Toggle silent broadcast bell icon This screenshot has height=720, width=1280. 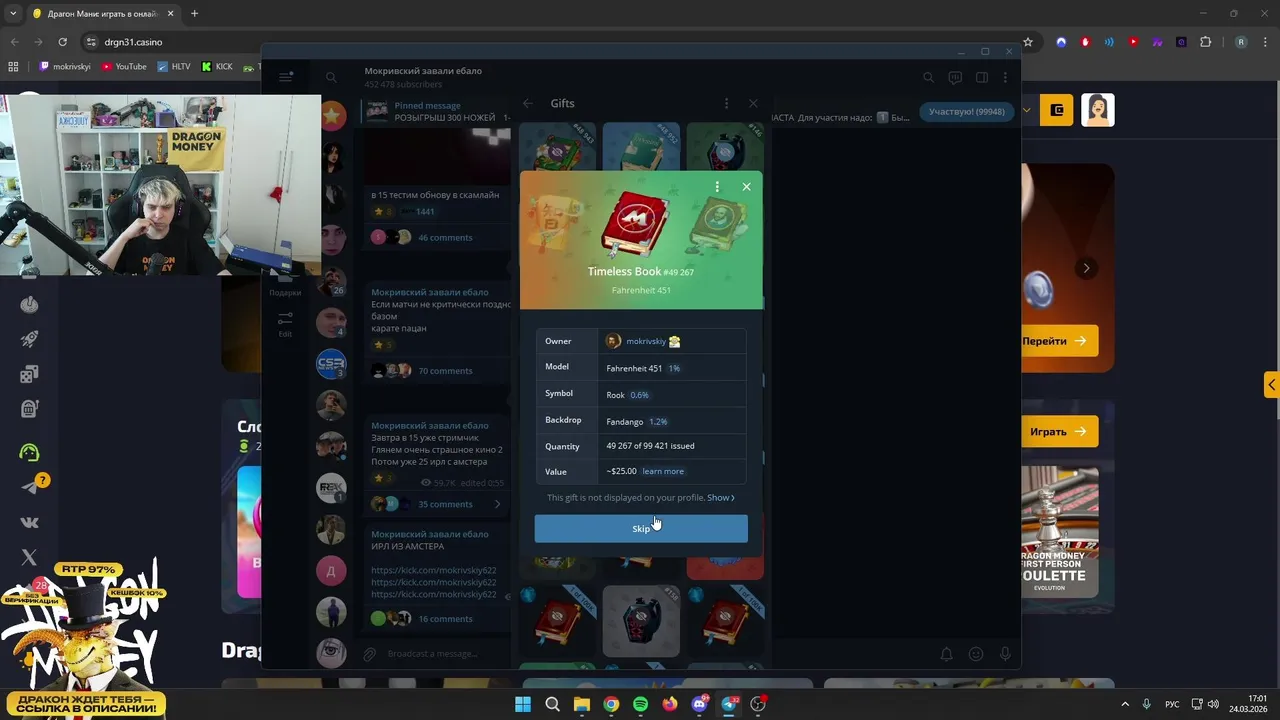(x=946, y=654)
